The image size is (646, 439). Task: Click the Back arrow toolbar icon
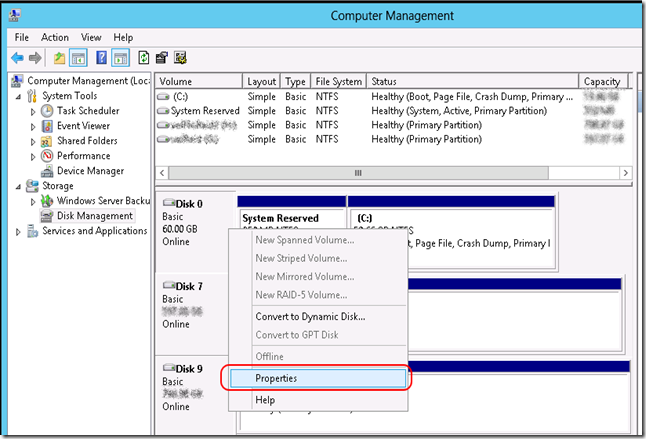(17, 58)
